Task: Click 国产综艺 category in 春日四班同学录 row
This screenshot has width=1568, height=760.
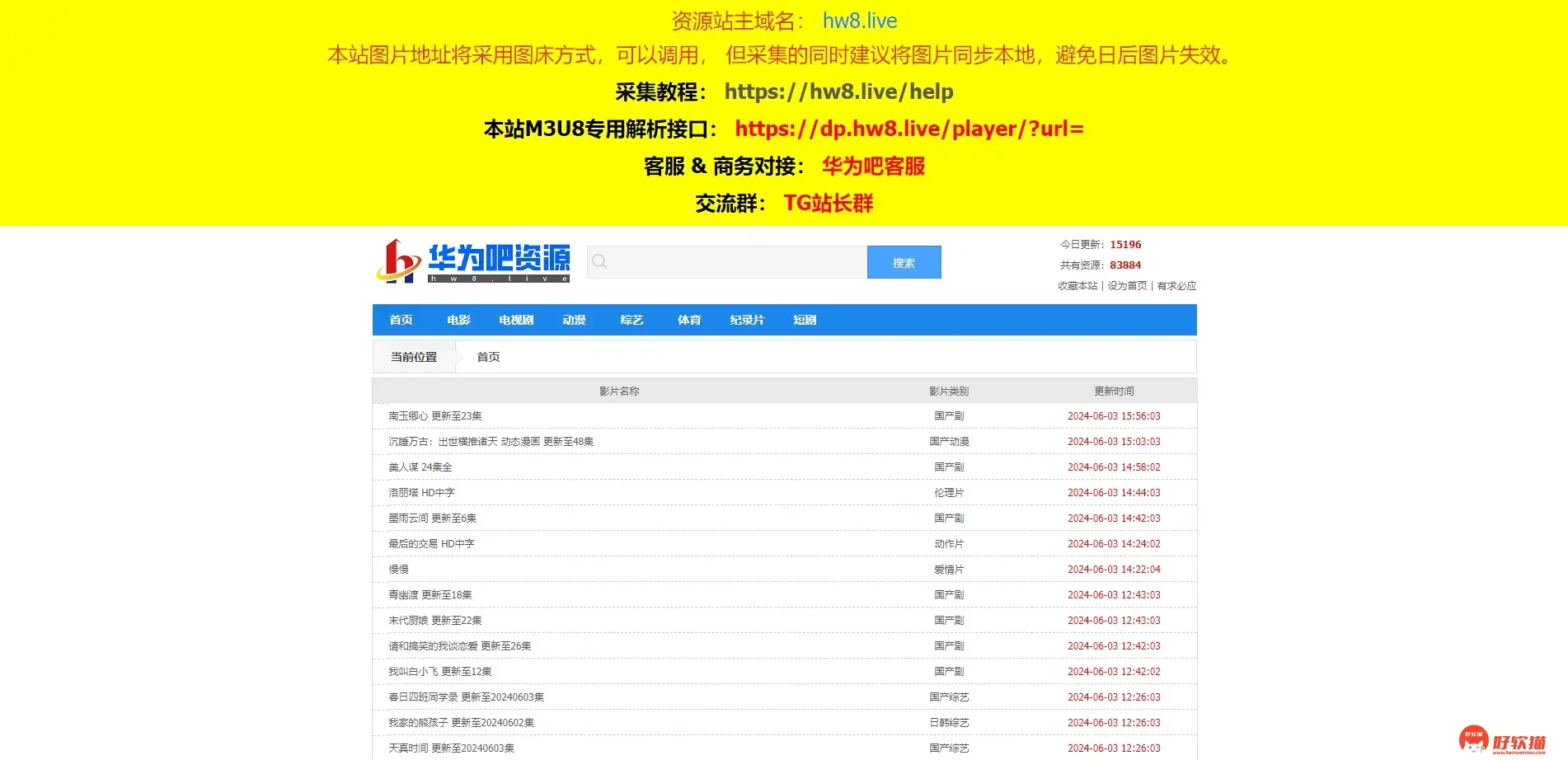Action: click(949, 697)
